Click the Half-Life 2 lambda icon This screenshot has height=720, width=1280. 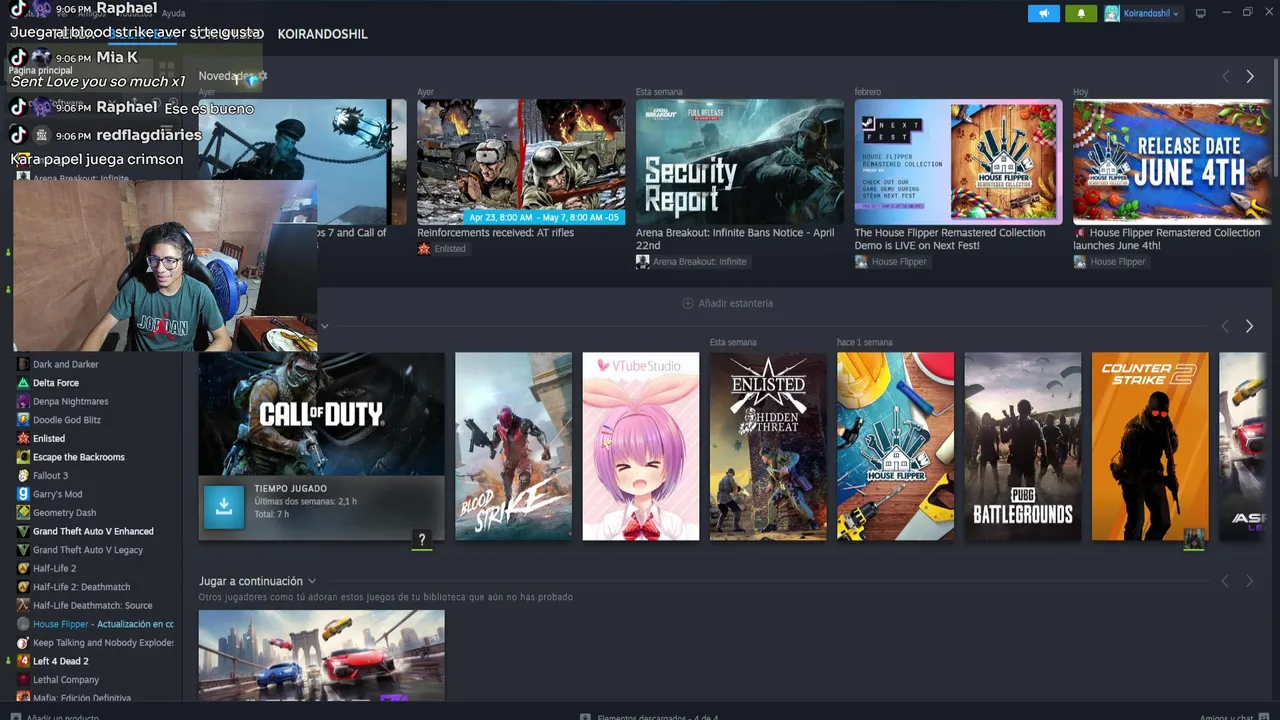(x=23, y=568)
